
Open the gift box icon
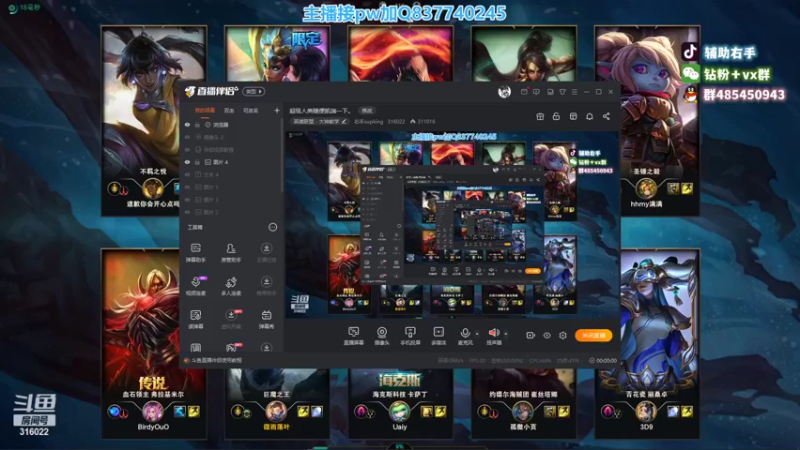(x=540, y=116)
